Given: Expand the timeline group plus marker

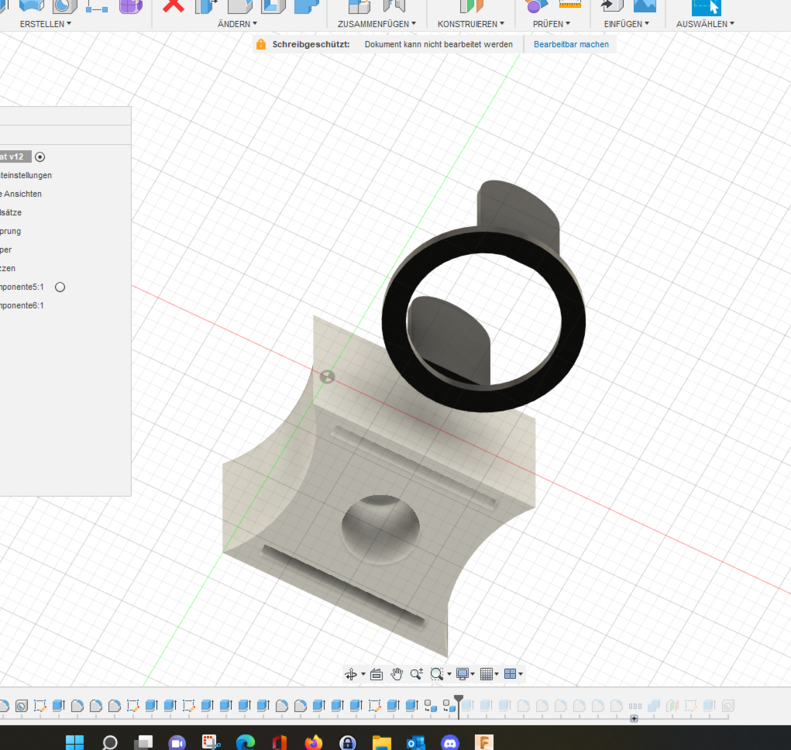Looking at the screenshot, I should (x=634, y=719).
